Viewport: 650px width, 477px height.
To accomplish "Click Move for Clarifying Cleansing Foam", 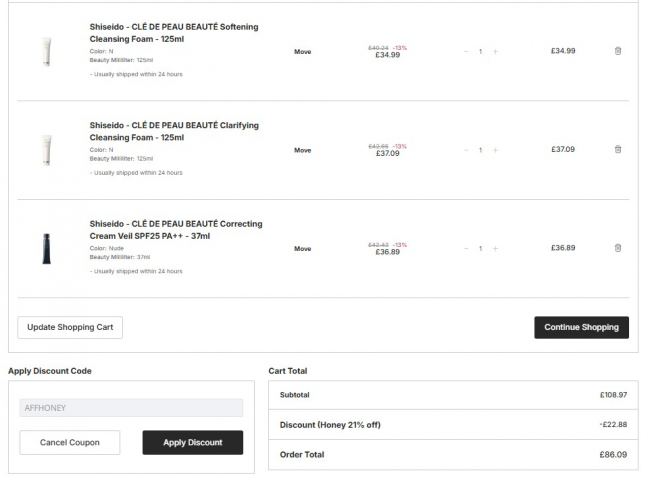I will tap(302, 150).
